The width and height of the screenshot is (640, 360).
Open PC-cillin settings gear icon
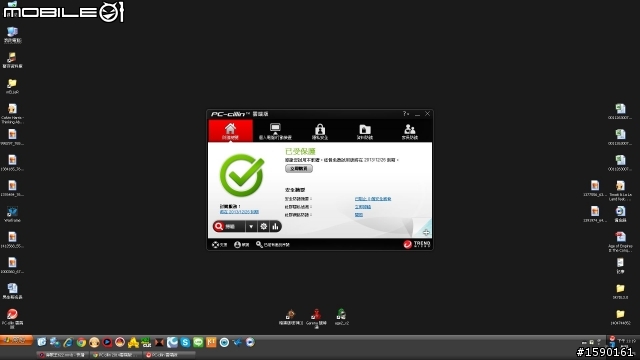coord(264,227)
